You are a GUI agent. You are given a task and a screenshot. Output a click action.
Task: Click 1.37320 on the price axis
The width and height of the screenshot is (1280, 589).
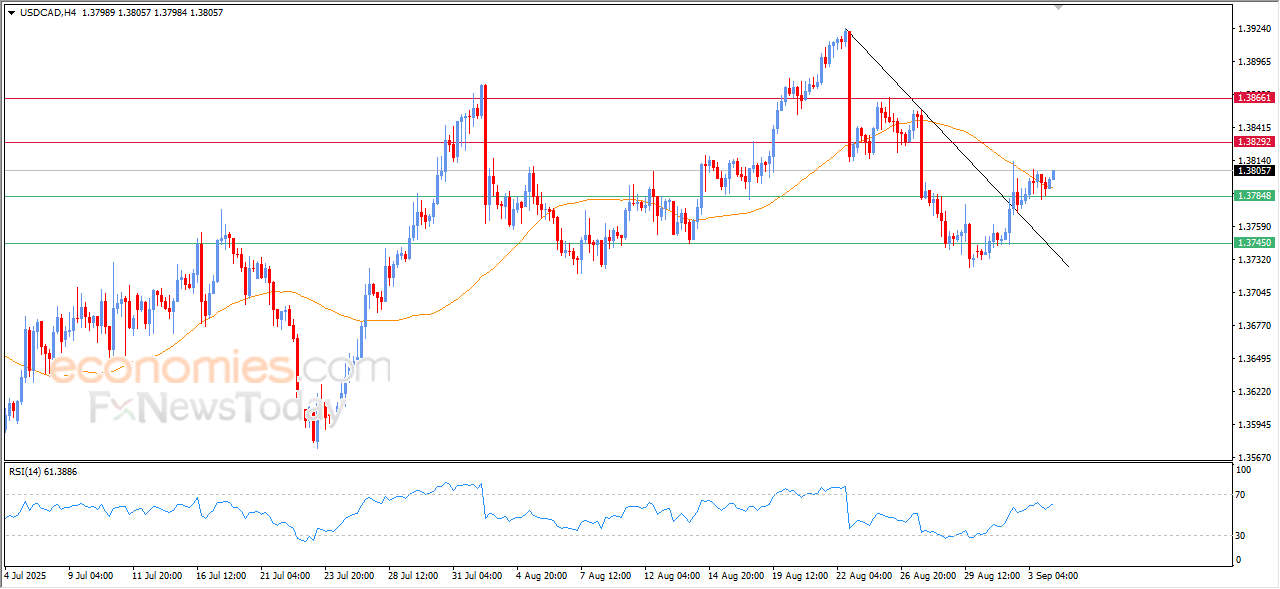coord(1254,260)
